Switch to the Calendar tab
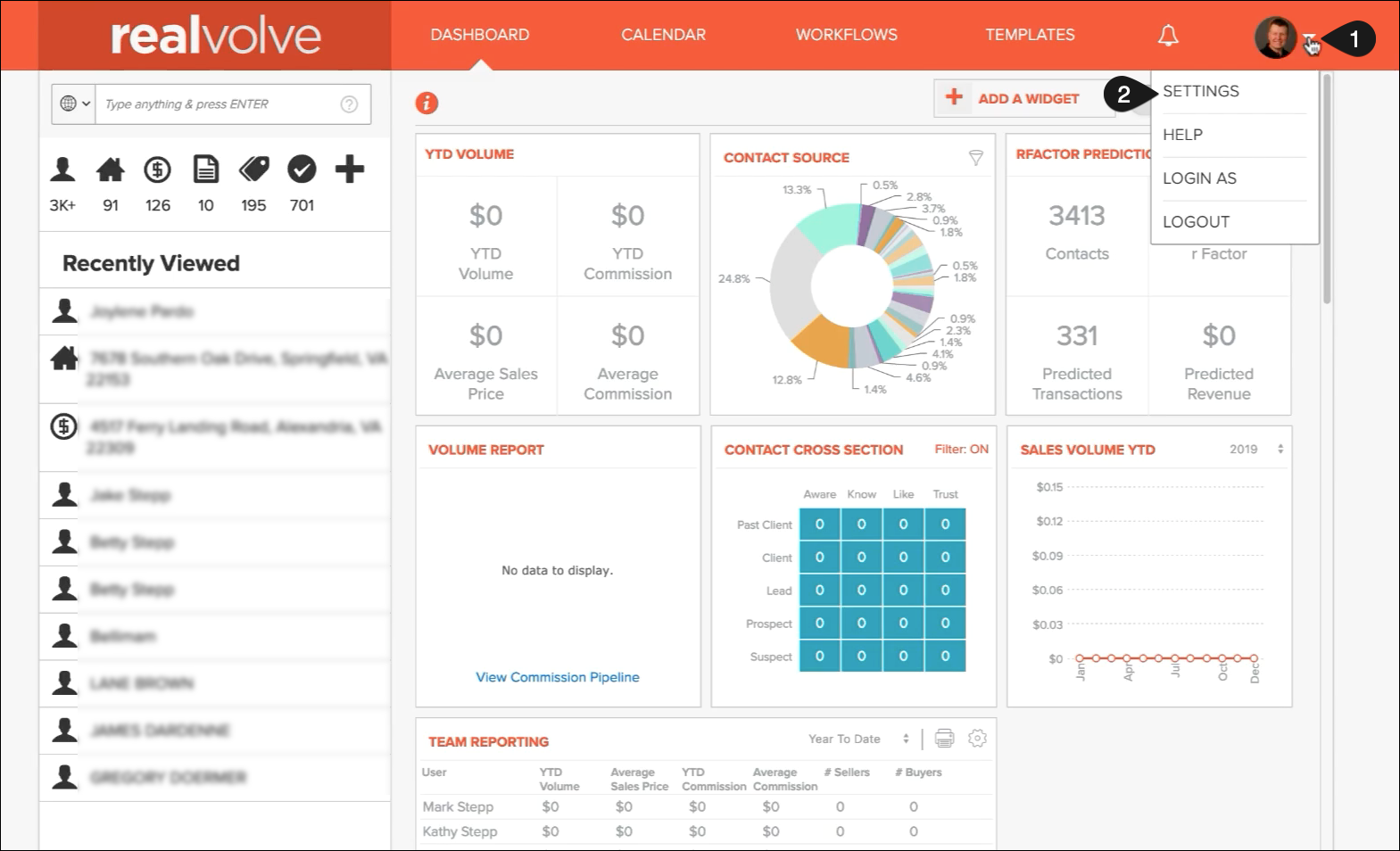This screenshot has width=1400, height=851. tap(663, 35)
